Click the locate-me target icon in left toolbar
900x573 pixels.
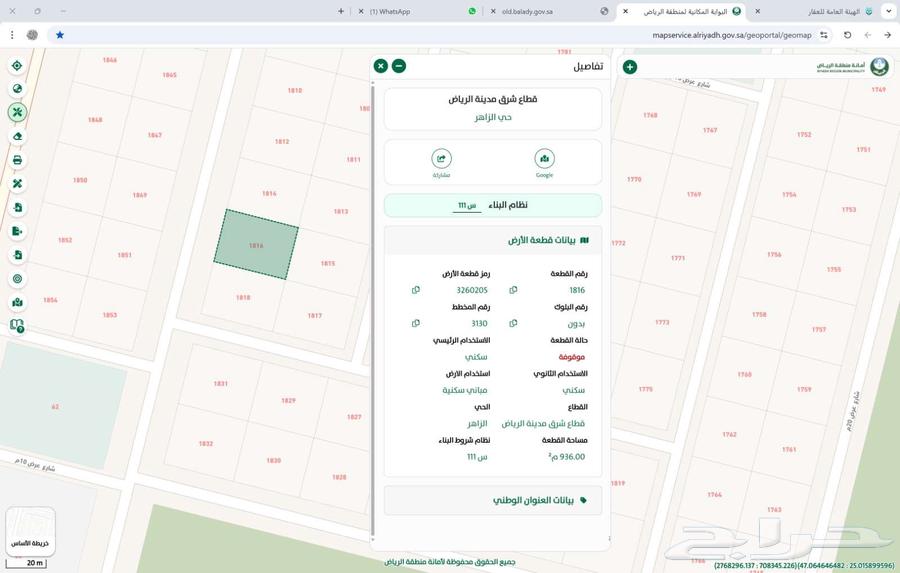pyautogui.click(x=17, y=66)
